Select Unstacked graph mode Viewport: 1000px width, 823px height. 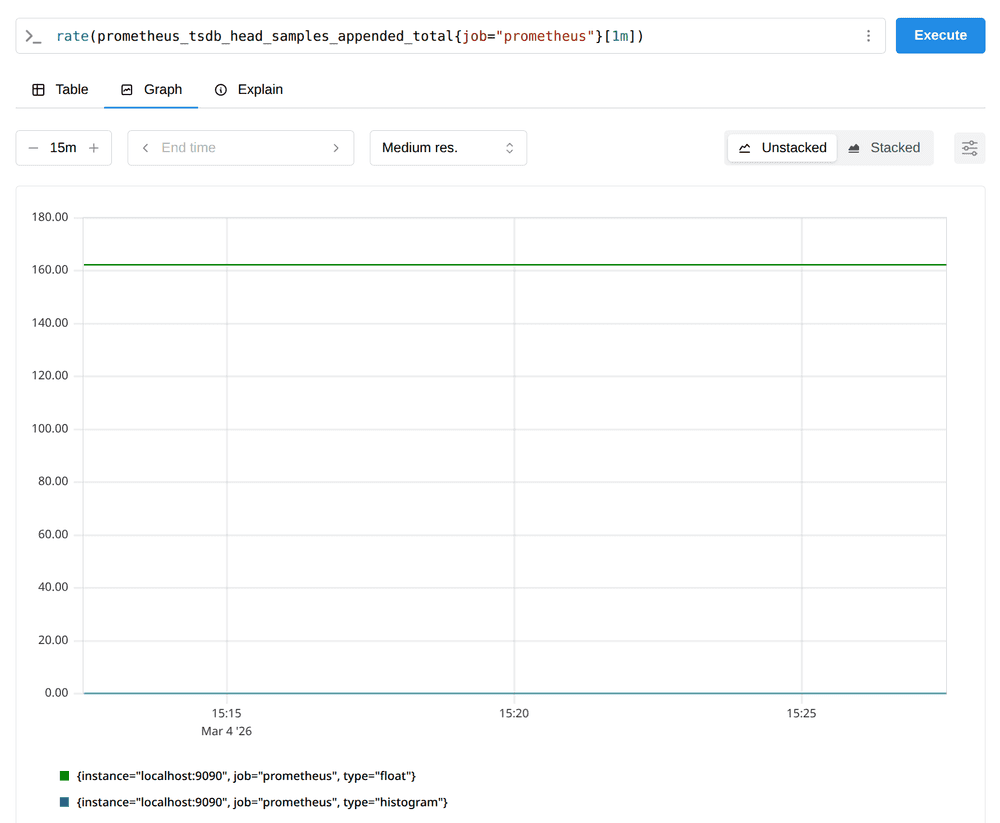click(x=782, y=147)
